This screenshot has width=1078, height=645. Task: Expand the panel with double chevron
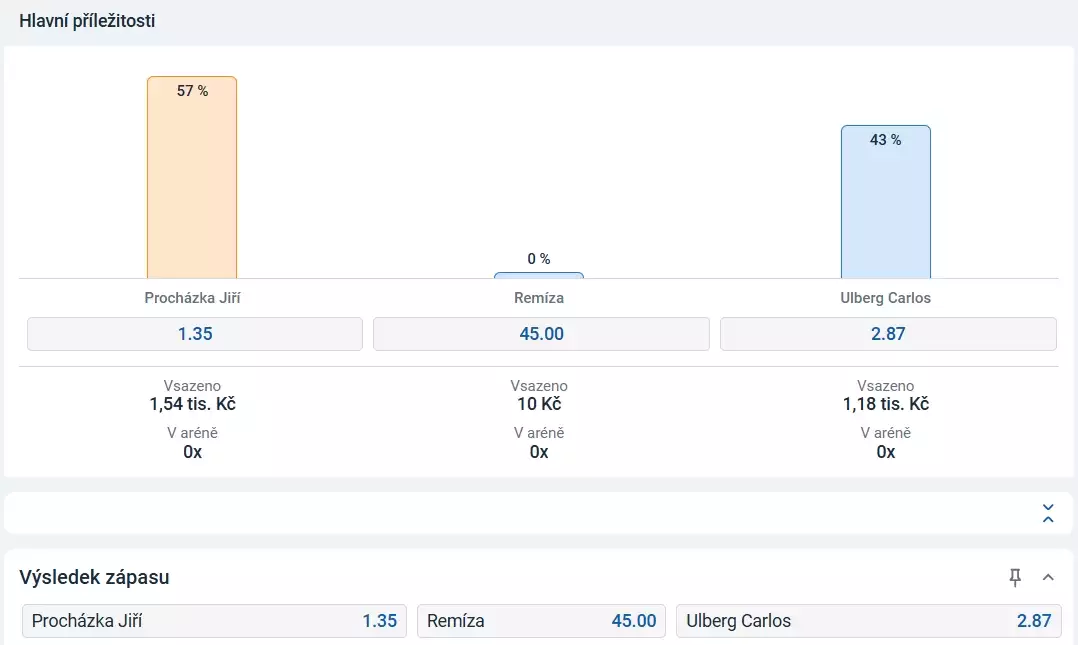coord(1048,513)
